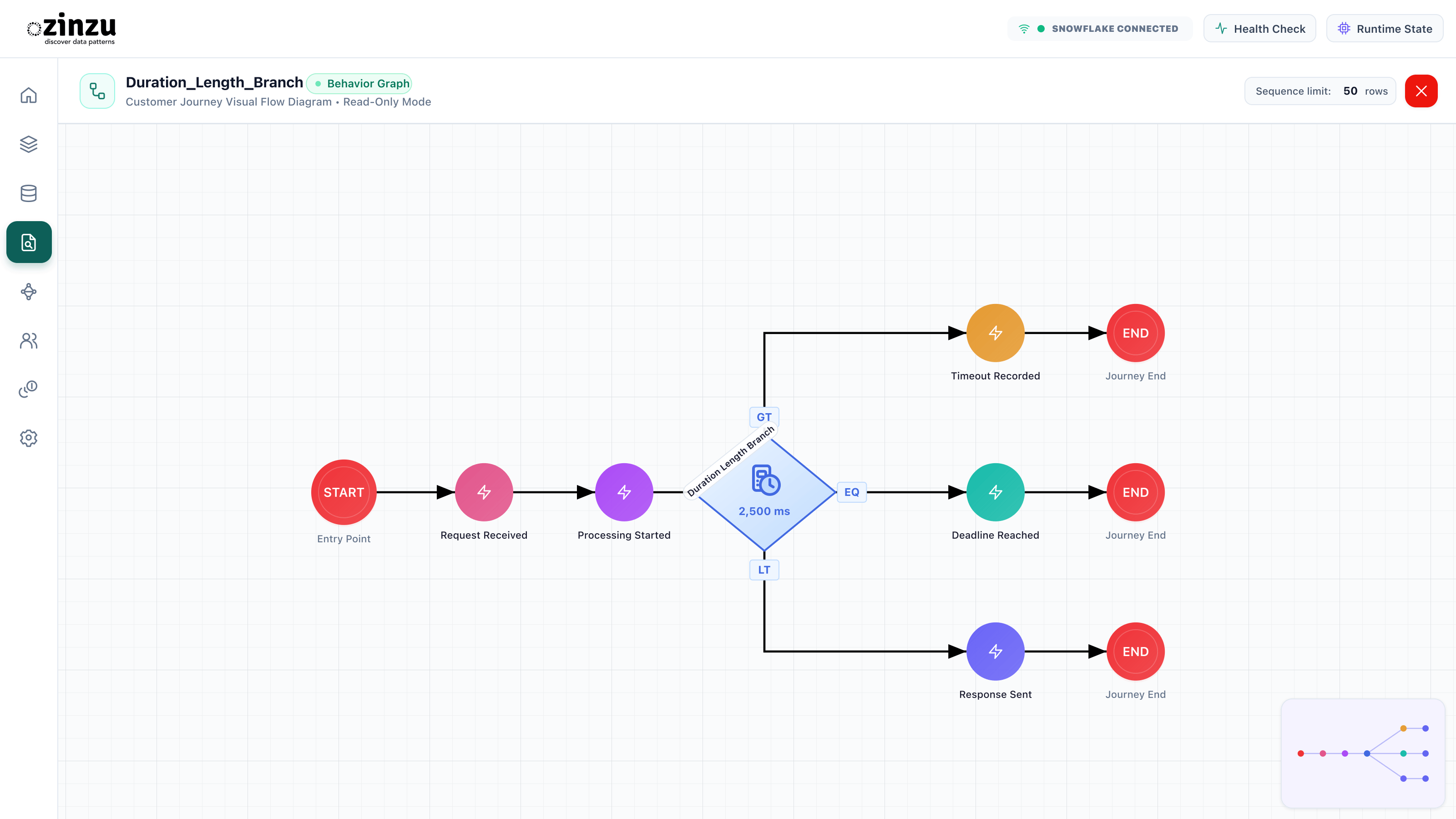Close the diagram with red X button

point(1421,91)
